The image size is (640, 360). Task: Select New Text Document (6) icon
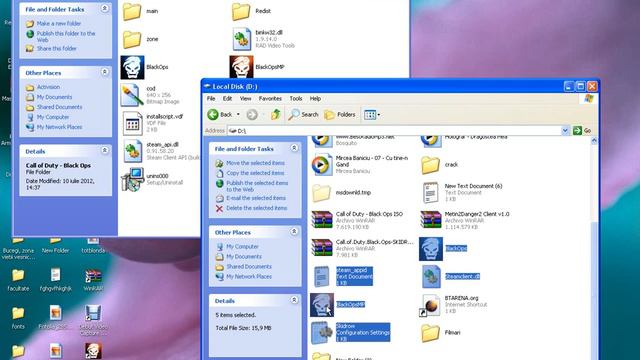431,193
